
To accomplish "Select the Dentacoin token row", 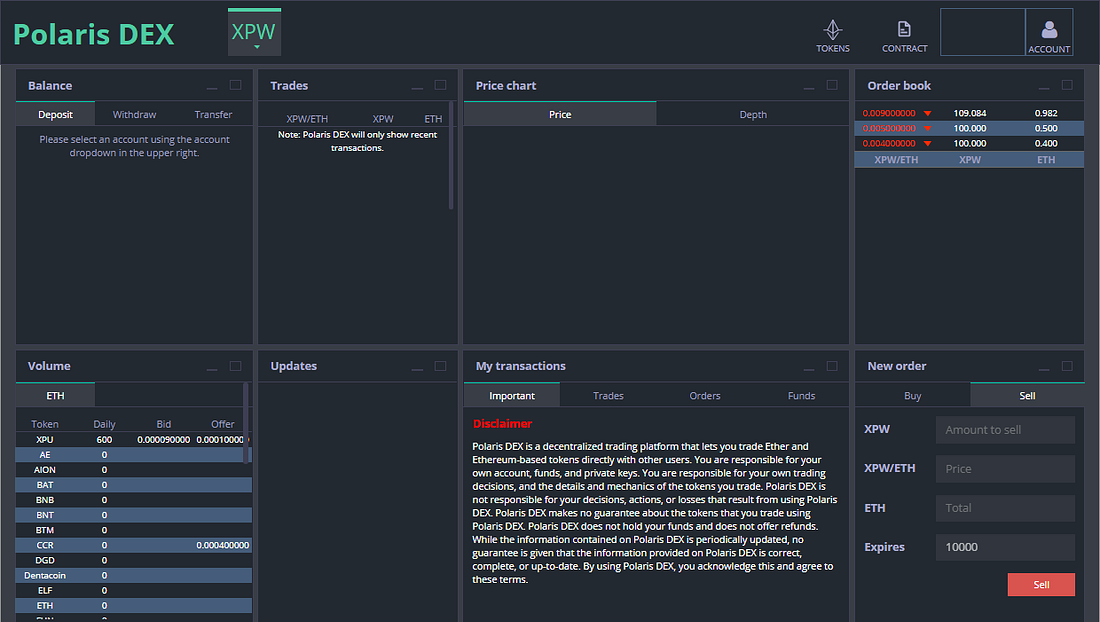I will point(133,576).
